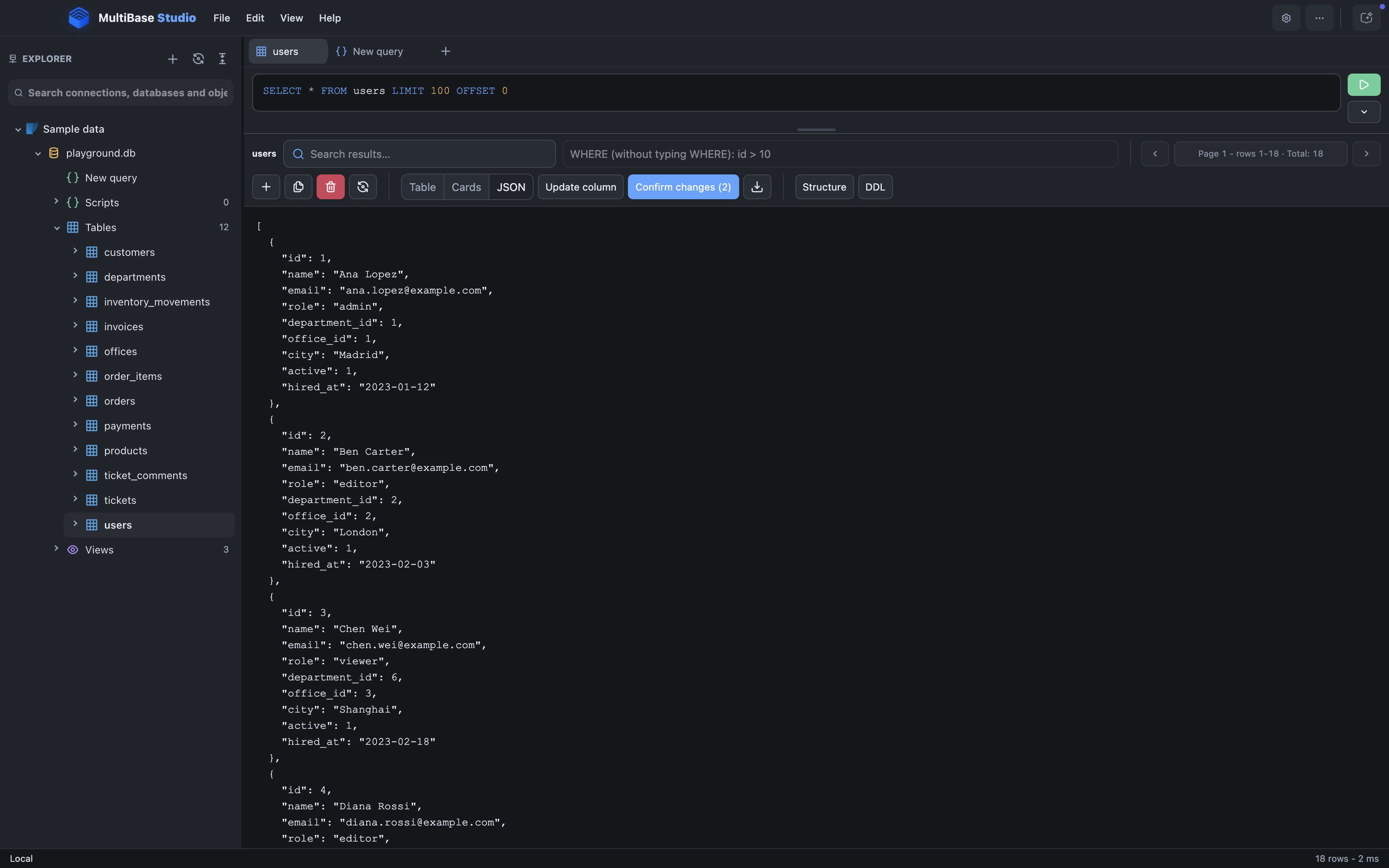Open the DDL view
This screenshot has height=868, width=1389.
click(875, 187)
